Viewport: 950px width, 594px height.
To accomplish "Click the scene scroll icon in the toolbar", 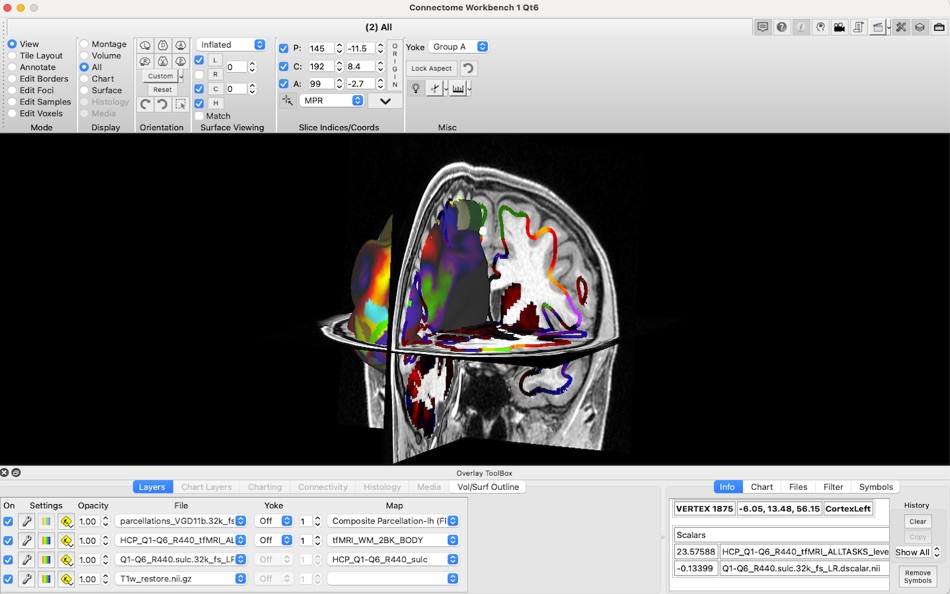I will 858,27.
